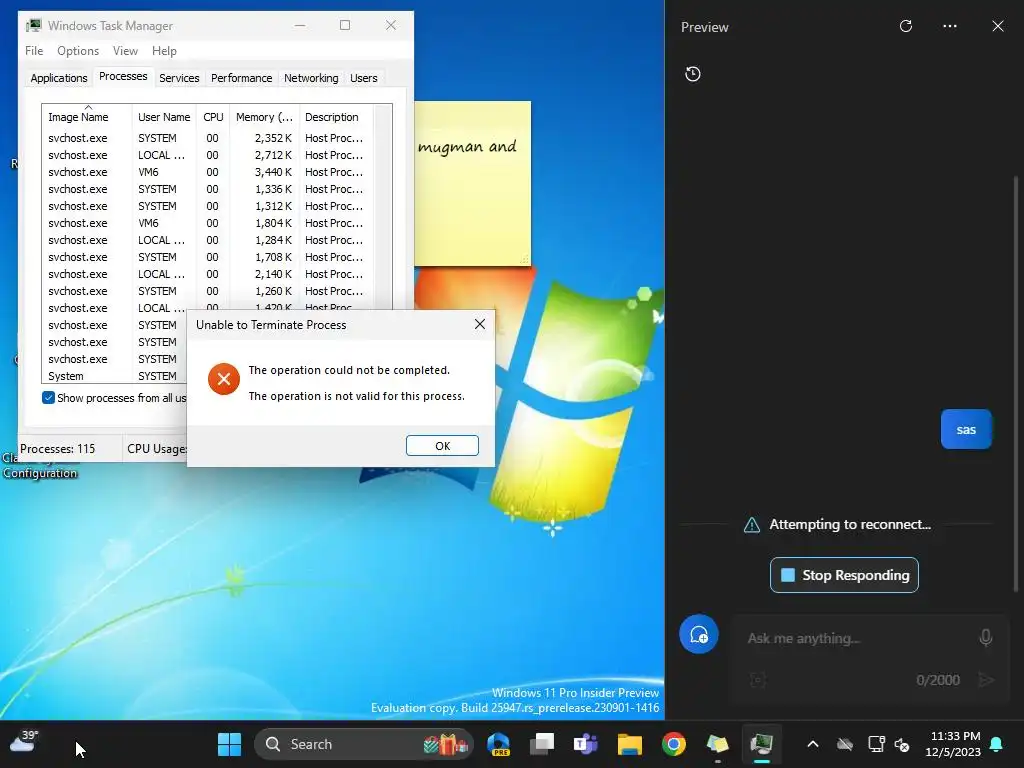Viewport: 1024px width, 768px height.
Task: Click OK in the Unable to Terminate Process dialog
Action: 442,445
